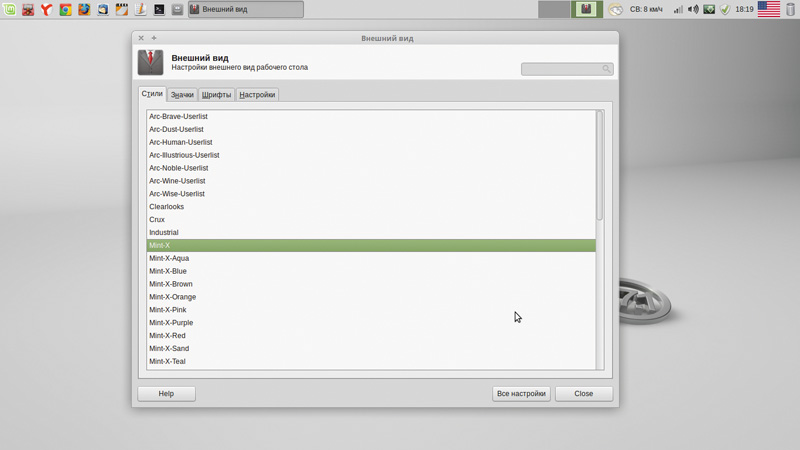800x450 pixels.
Task: Focus the search field in Внешний вид
Action: coord(567,69)
